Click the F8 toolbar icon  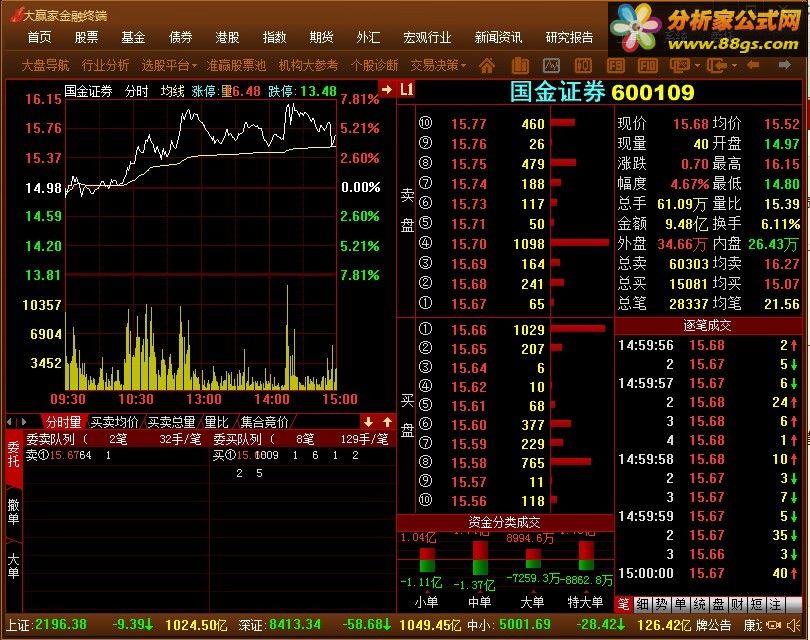[615, 66]
